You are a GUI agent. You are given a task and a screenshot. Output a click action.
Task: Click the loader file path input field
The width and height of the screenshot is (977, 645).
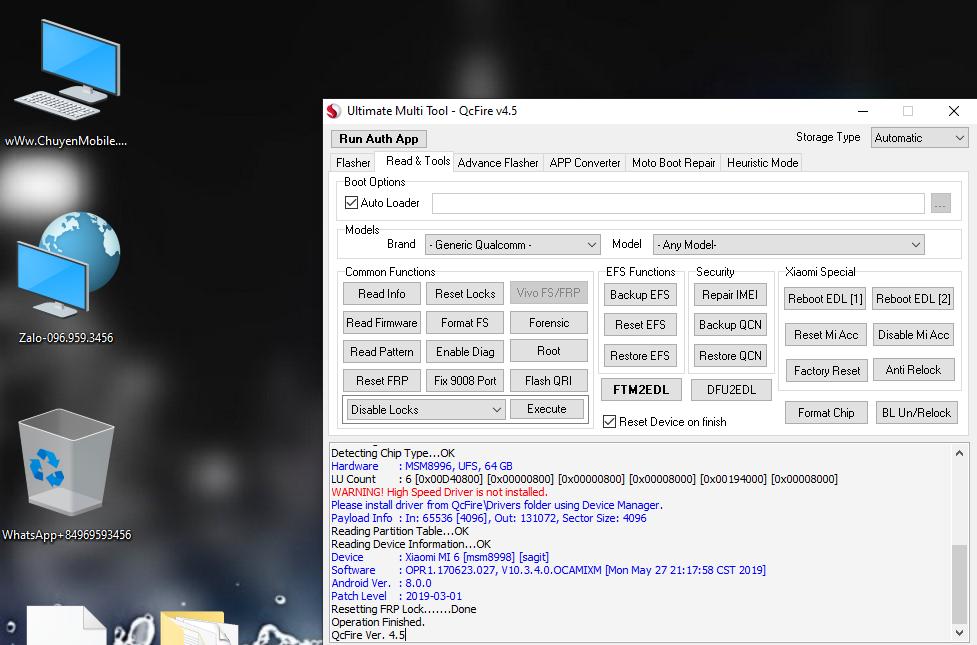tap(678, 203)
